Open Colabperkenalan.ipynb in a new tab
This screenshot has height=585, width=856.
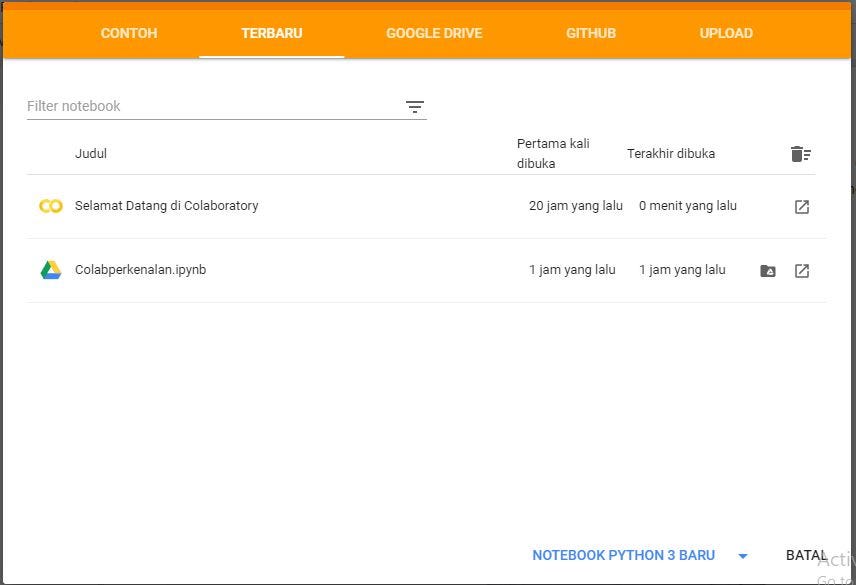(x=802, y=270)
